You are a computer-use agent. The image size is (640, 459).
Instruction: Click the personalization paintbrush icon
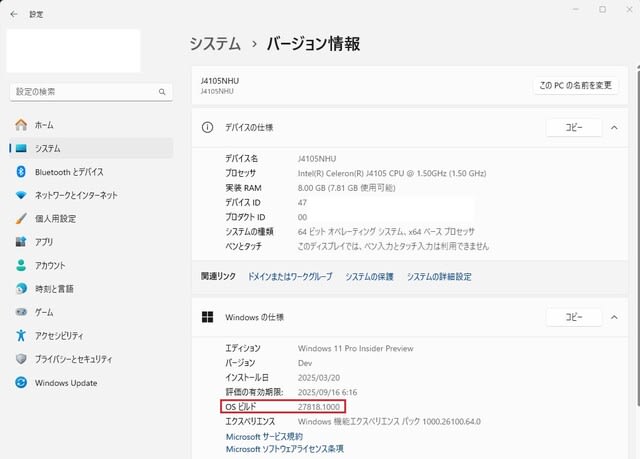[x=21, y=219]
